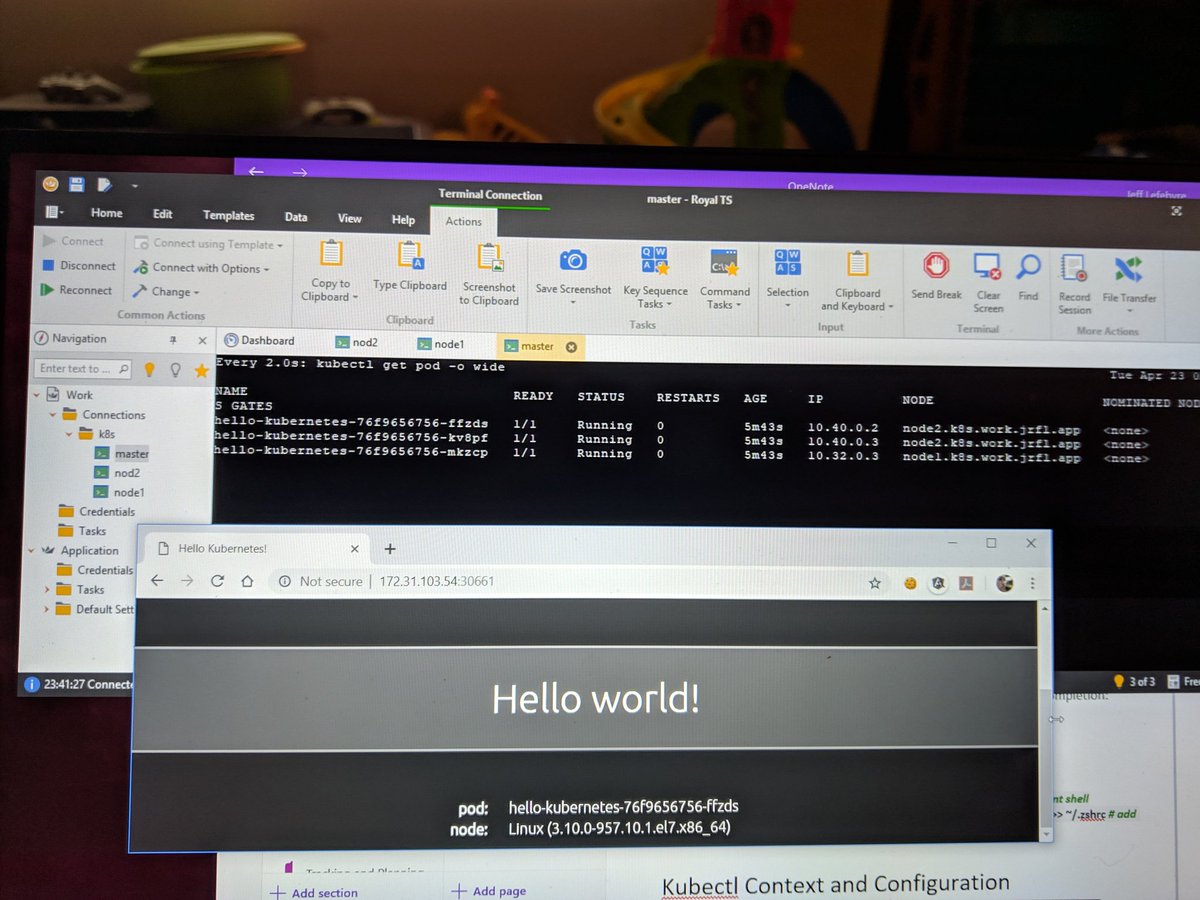Close the master terminal tab
Viewport: 1200px width, 900px height.
click(x=571, y=347)
